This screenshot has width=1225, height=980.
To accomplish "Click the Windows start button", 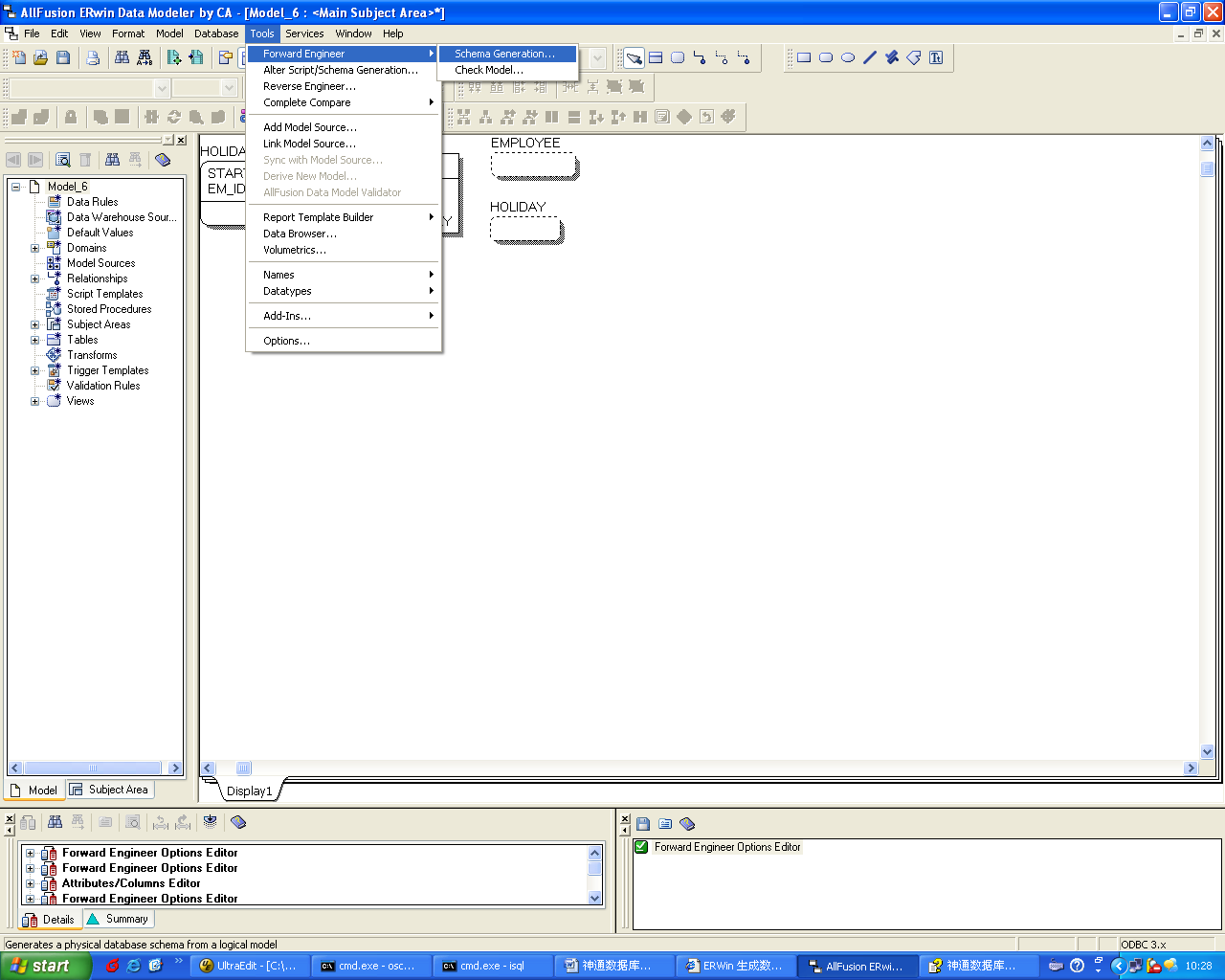I will [x=43, y=966].
